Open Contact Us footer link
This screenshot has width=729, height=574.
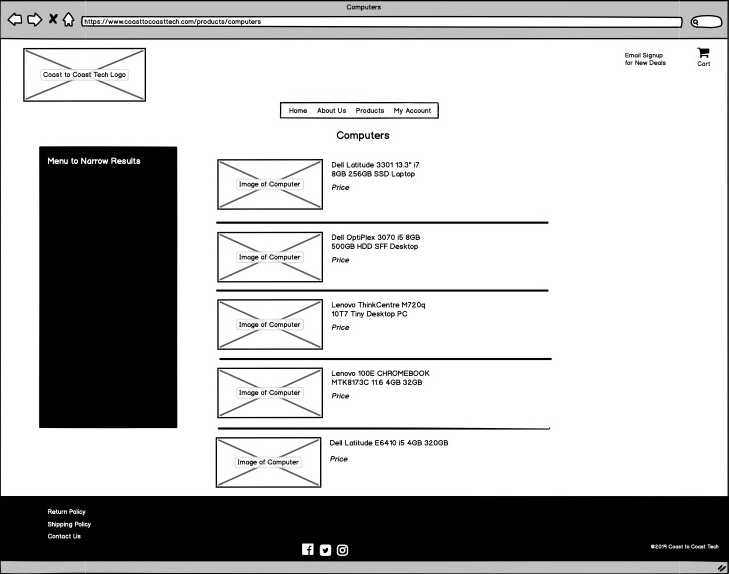pos(64,537)
